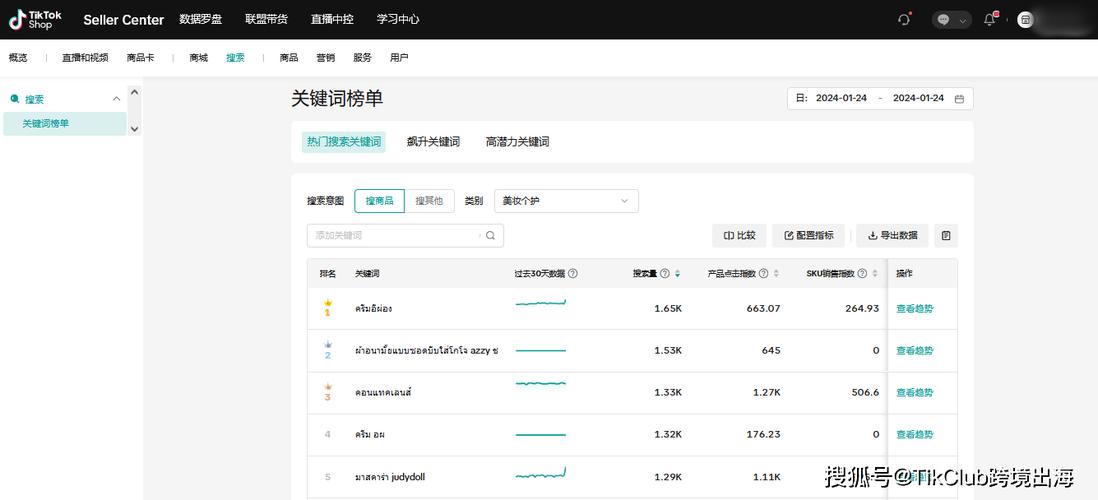Image resolution: width=1098 pixels, height=500 pixels.
Task: Click 查看趋势 for ครีมอิผ่อง
Action: coord(915,309)
